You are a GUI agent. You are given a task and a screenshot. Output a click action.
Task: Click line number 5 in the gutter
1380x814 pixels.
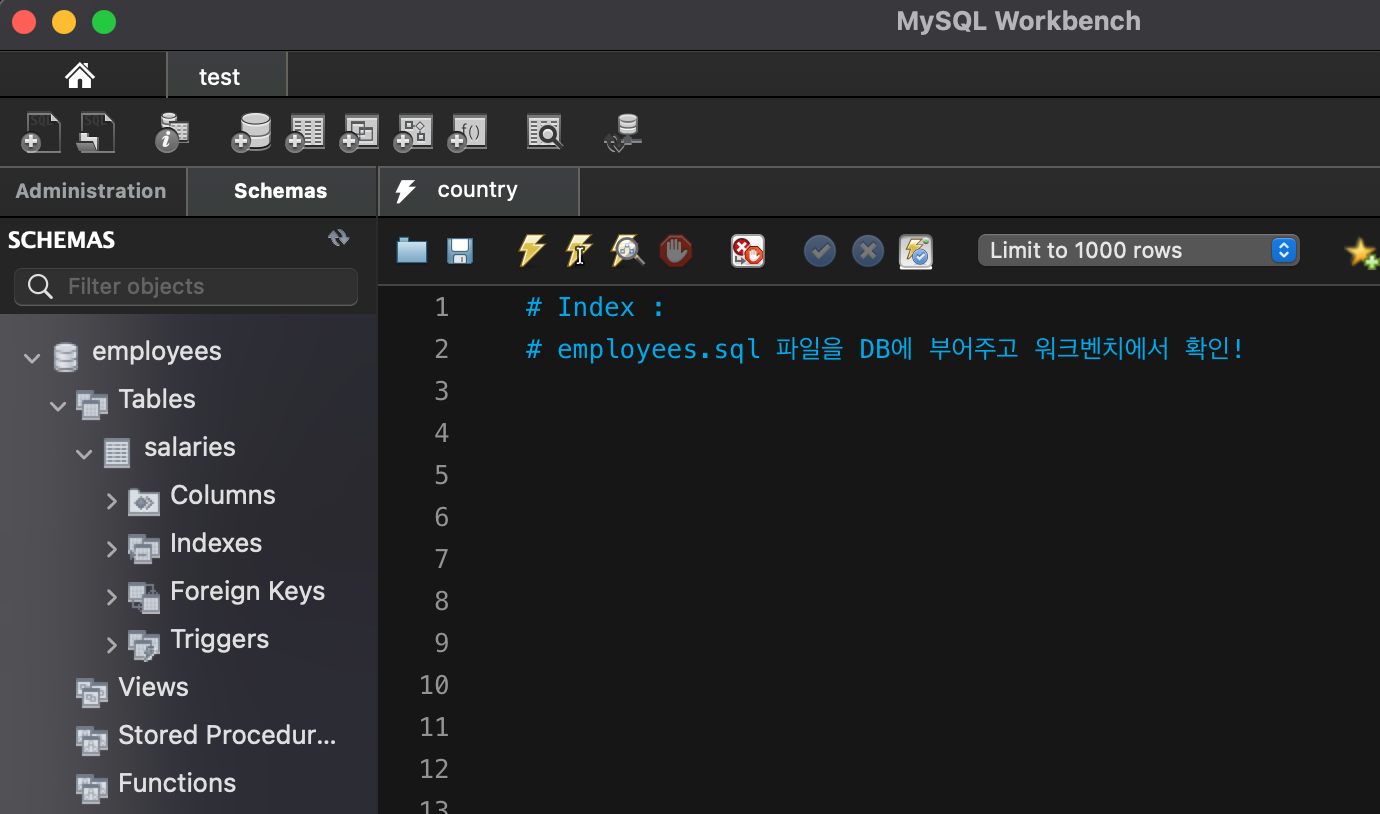pos(442,475)
